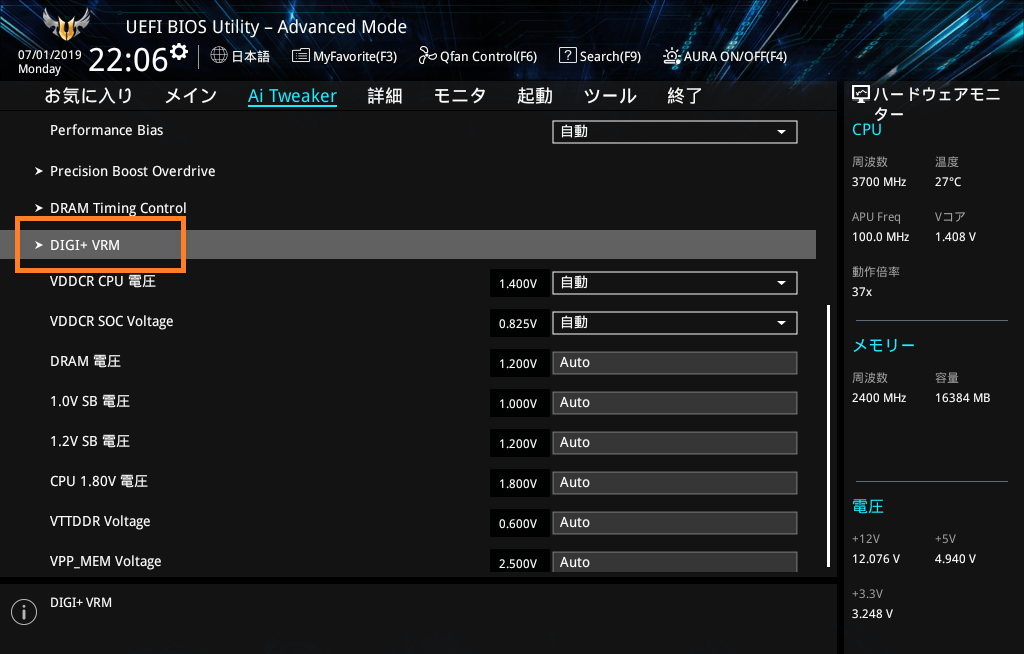Click the VTTDDR Voltage Auto field

(x=675, y=522)
